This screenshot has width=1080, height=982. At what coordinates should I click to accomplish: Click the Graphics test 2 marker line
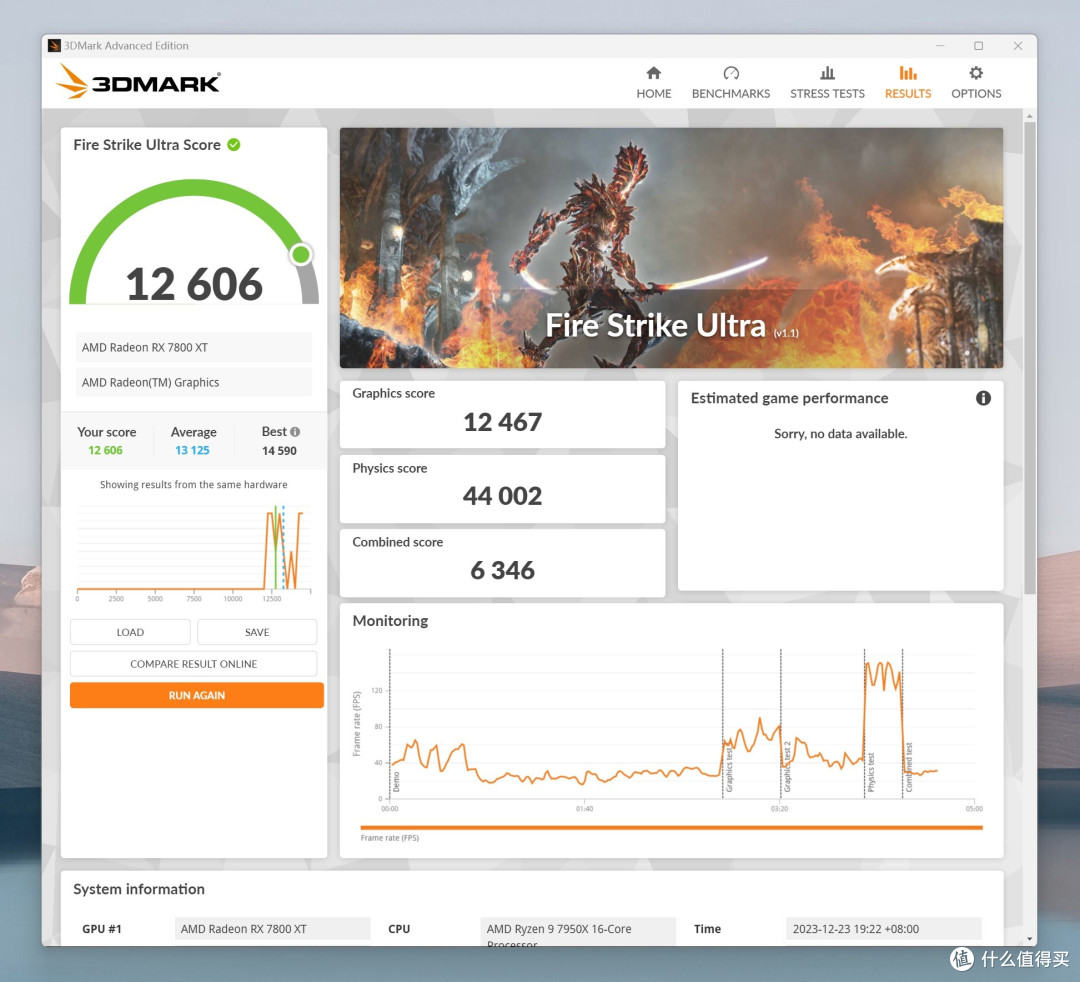pyautogui.click(x=780, y=723)
